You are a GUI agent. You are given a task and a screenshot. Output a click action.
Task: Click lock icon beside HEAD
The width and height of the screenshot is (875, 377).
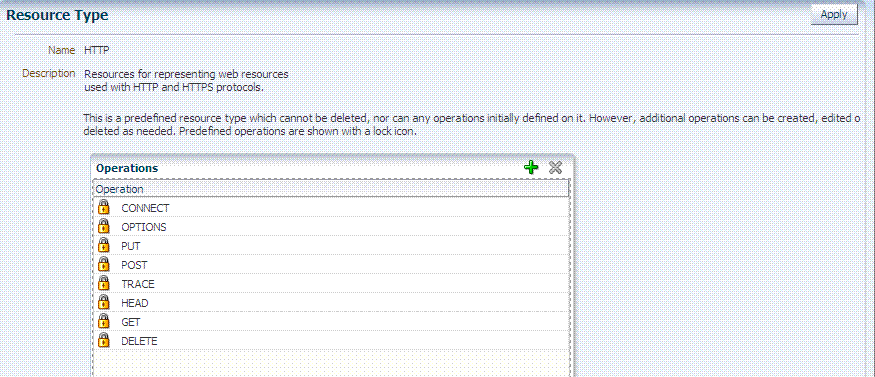click(x=103, y=302)
